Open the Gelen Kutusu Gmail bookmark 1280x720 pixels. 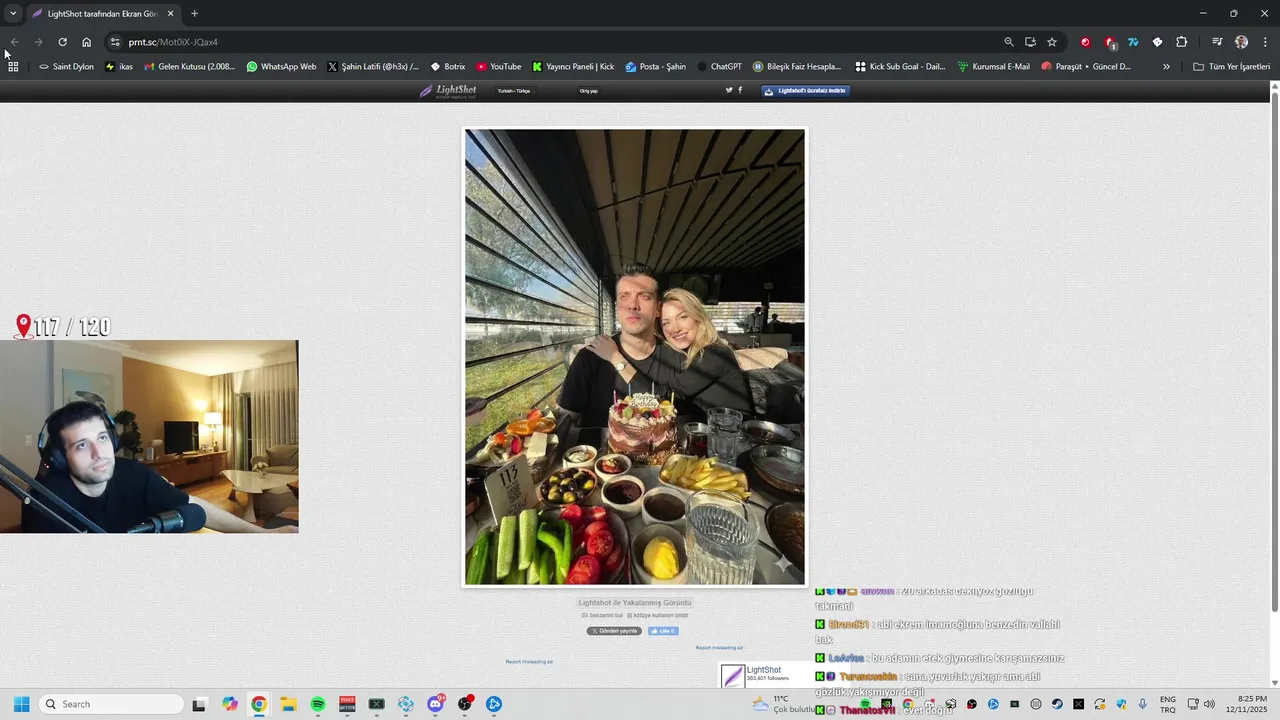(x=190, y=67)
